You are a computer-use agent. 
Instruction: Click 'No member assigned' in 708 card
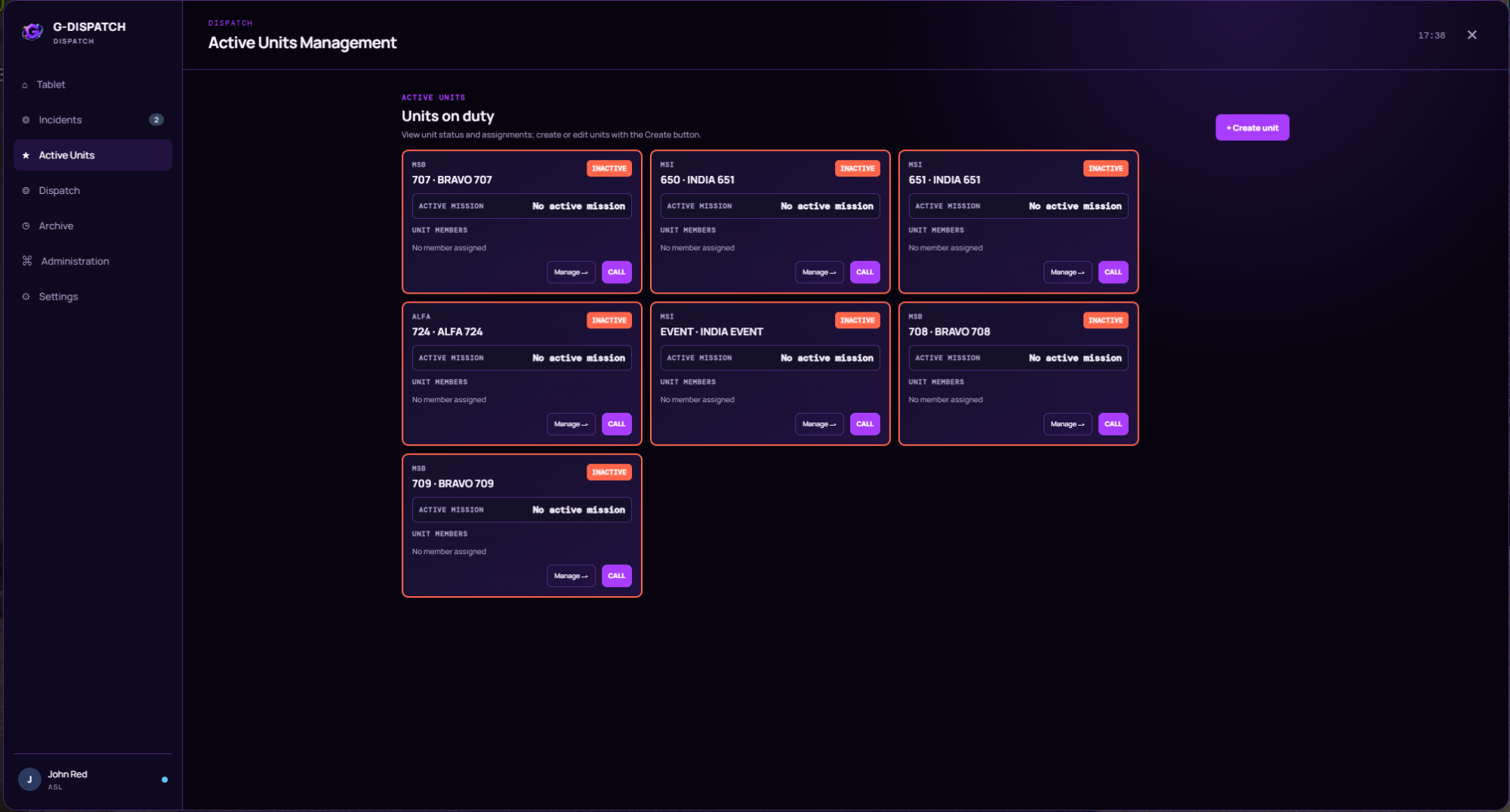pos(945,400)
